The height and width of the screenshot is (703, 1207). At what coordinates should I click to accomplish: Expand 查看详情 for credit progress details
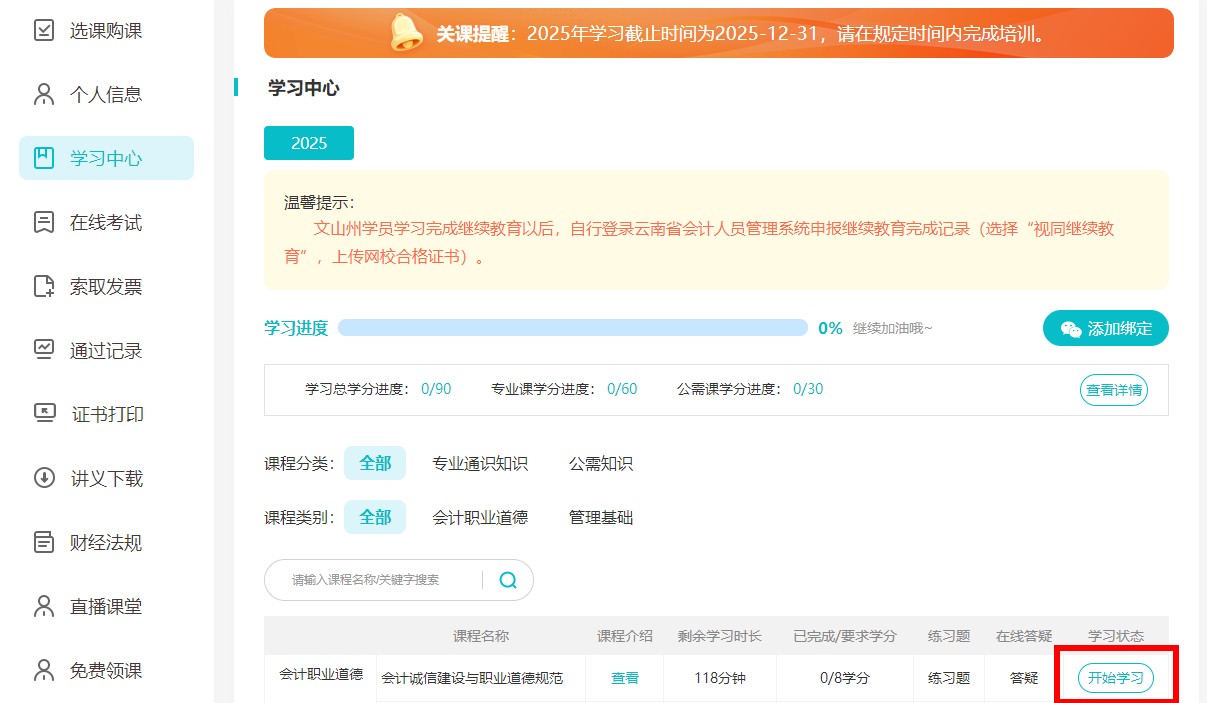[1113, 390]
